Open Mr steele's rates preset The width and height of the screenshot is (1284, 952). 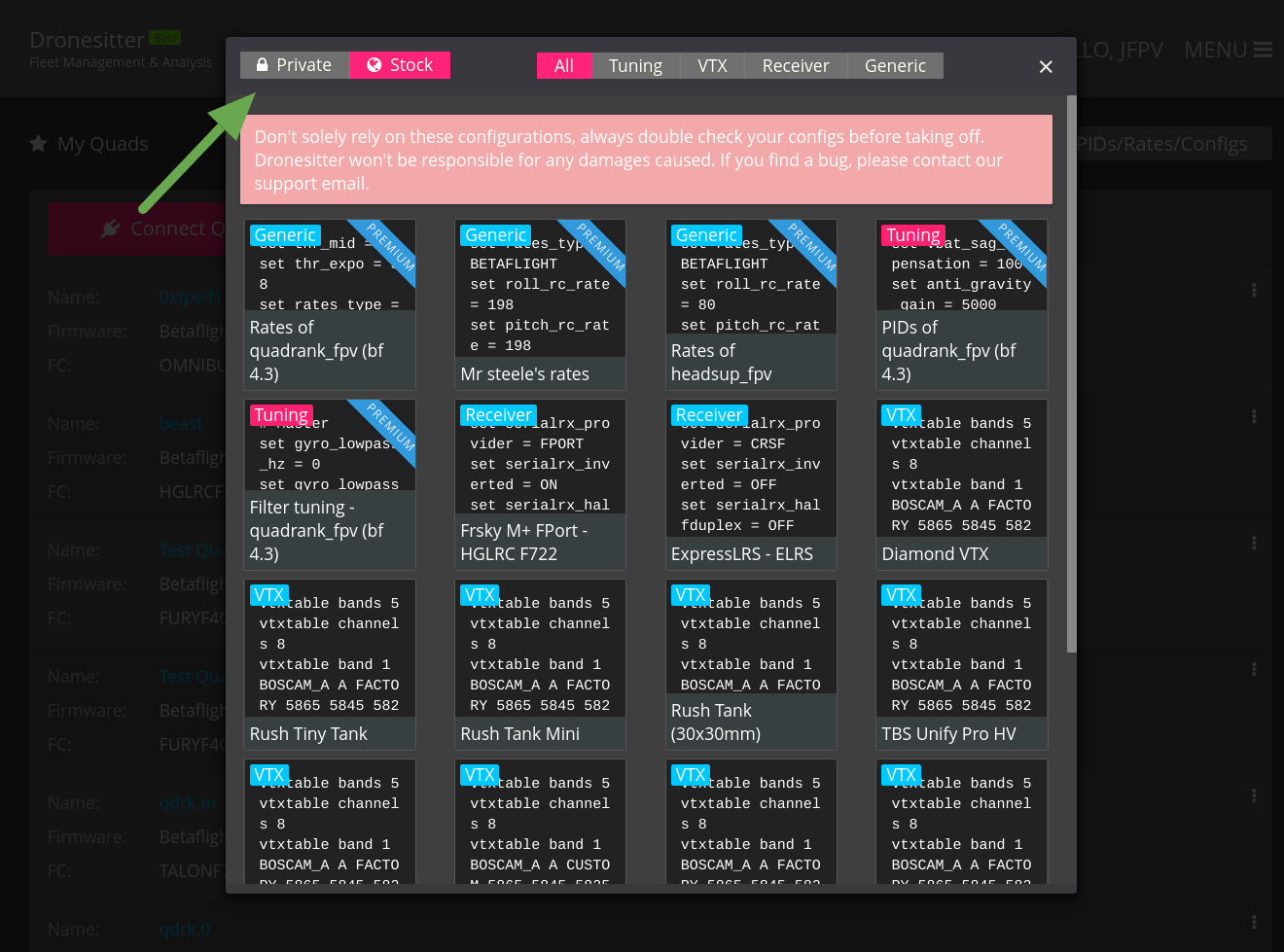[x=540, y=305]
